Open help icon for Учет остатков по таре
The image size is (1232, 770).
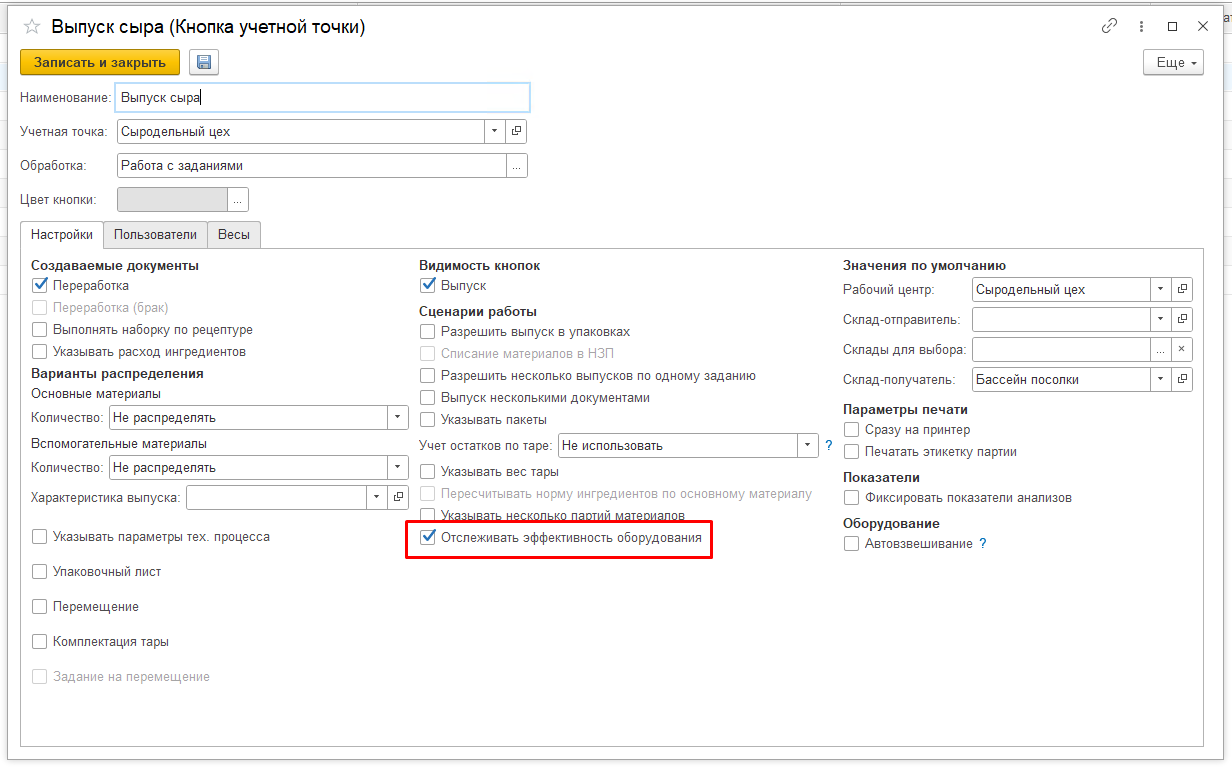[828, 446]
